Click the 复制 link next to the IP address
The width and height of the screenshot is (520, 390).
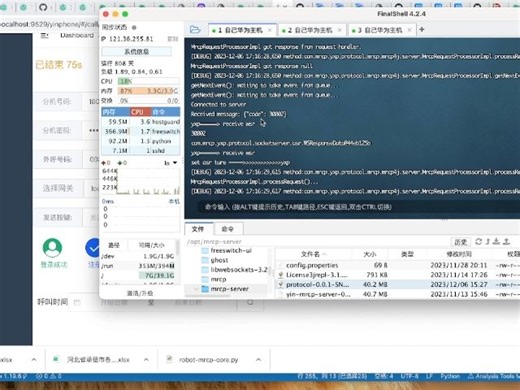(x=173, y=39)
